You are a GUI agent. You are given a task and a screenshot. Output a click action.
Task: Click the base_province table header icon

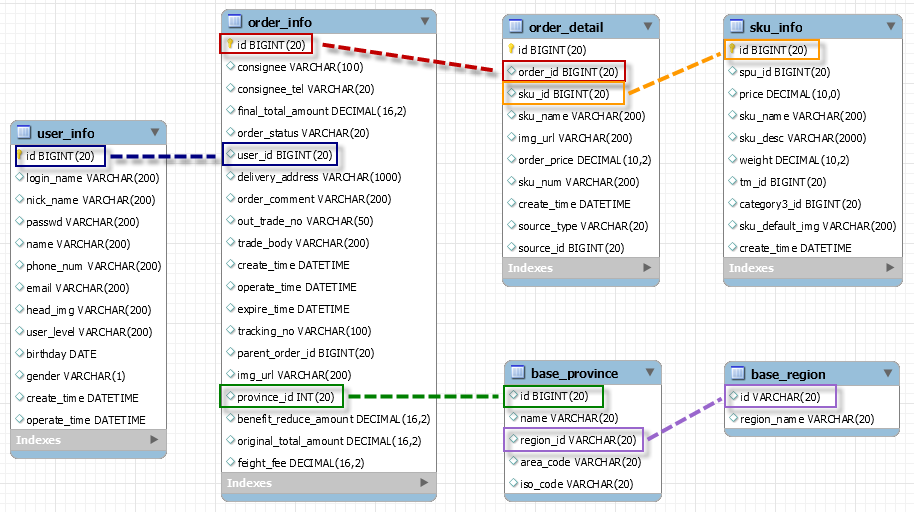click(x=516, y=373)
